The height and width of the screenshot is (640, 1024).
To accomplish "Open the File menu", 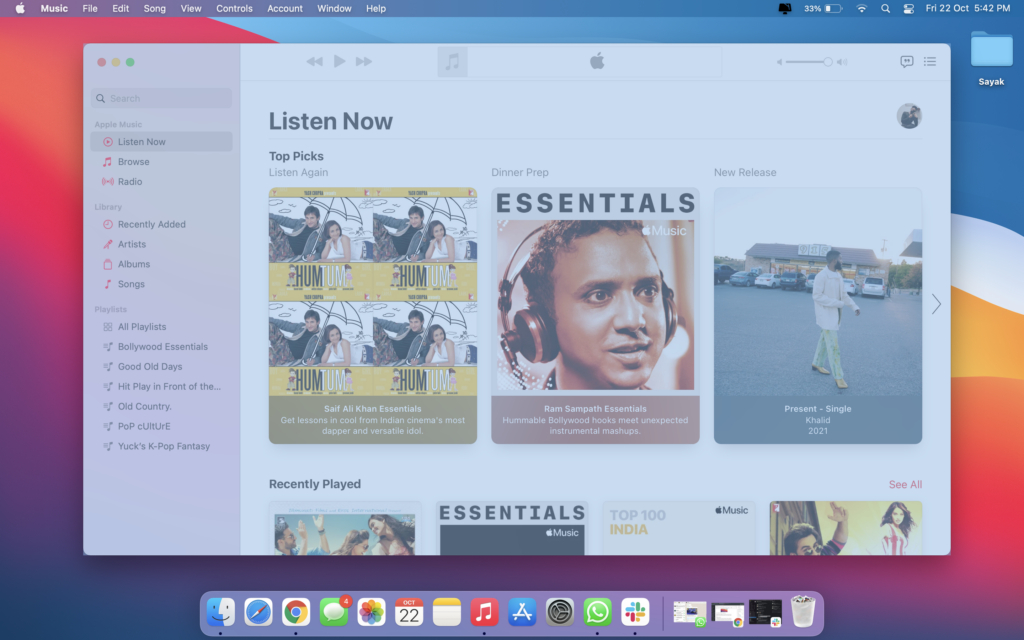I will pyautogui.click(x=90, y=8).
